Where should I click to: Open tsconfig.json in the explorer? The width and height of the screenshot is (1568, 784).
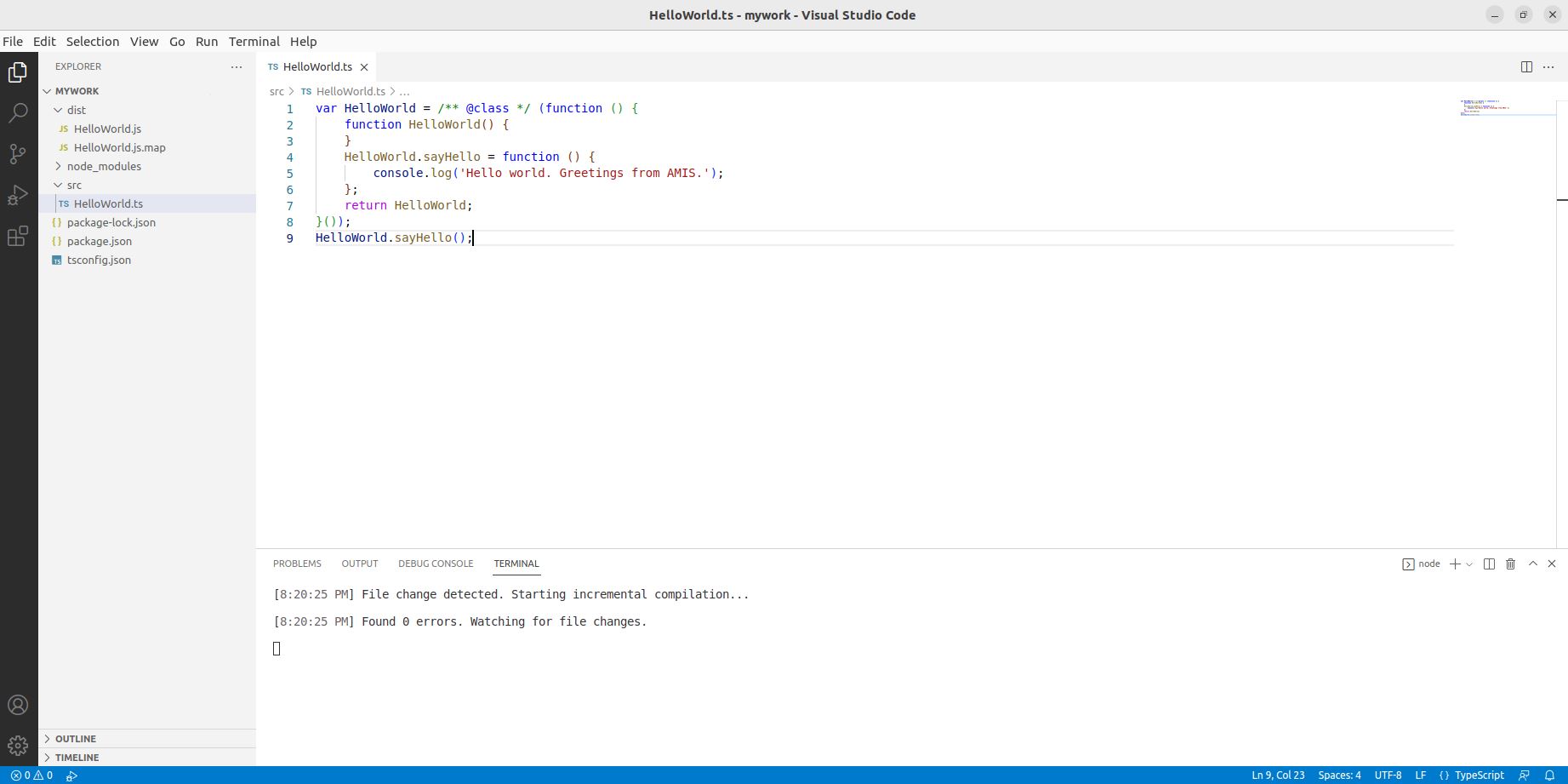click(x=99, y=260)
